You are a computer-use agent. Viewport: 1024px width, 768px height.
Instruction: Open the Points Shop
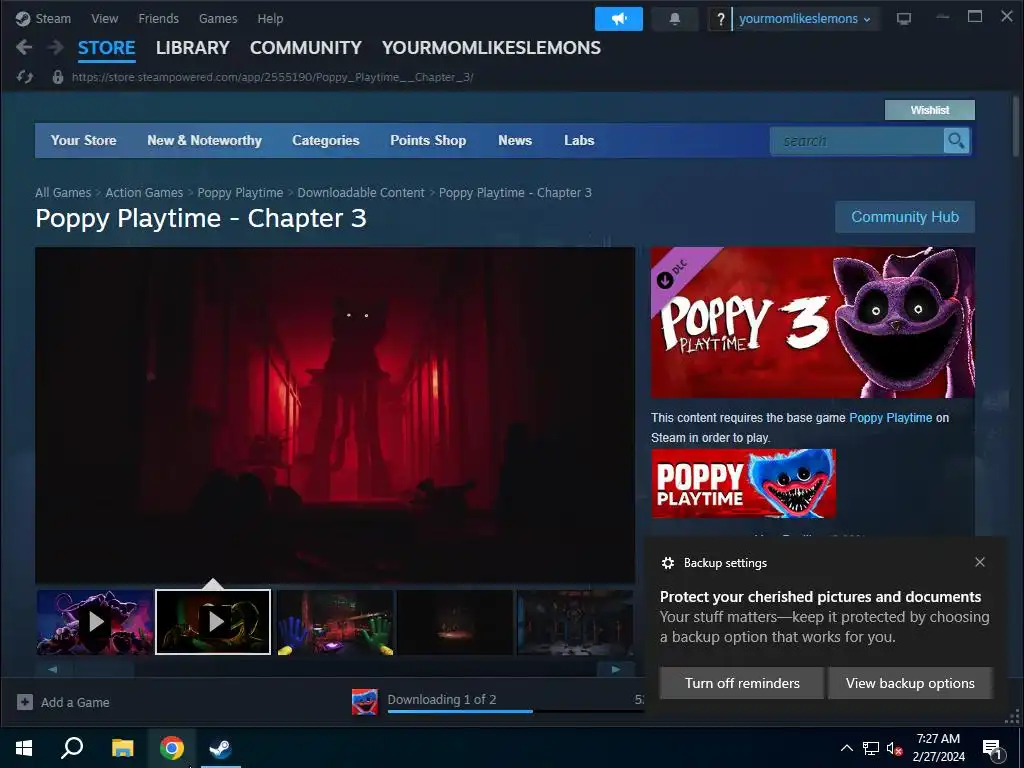428,140
